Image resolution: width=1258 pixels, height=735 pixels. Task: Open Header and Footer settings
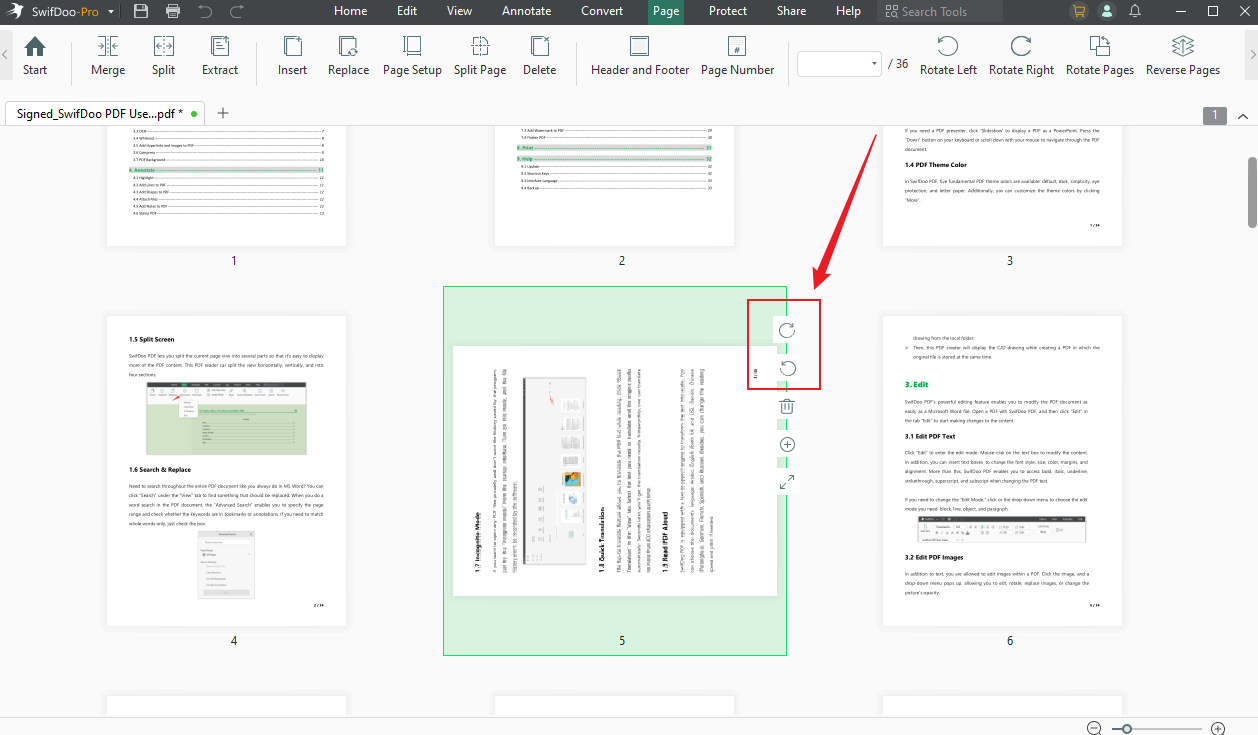coord(640,56)
